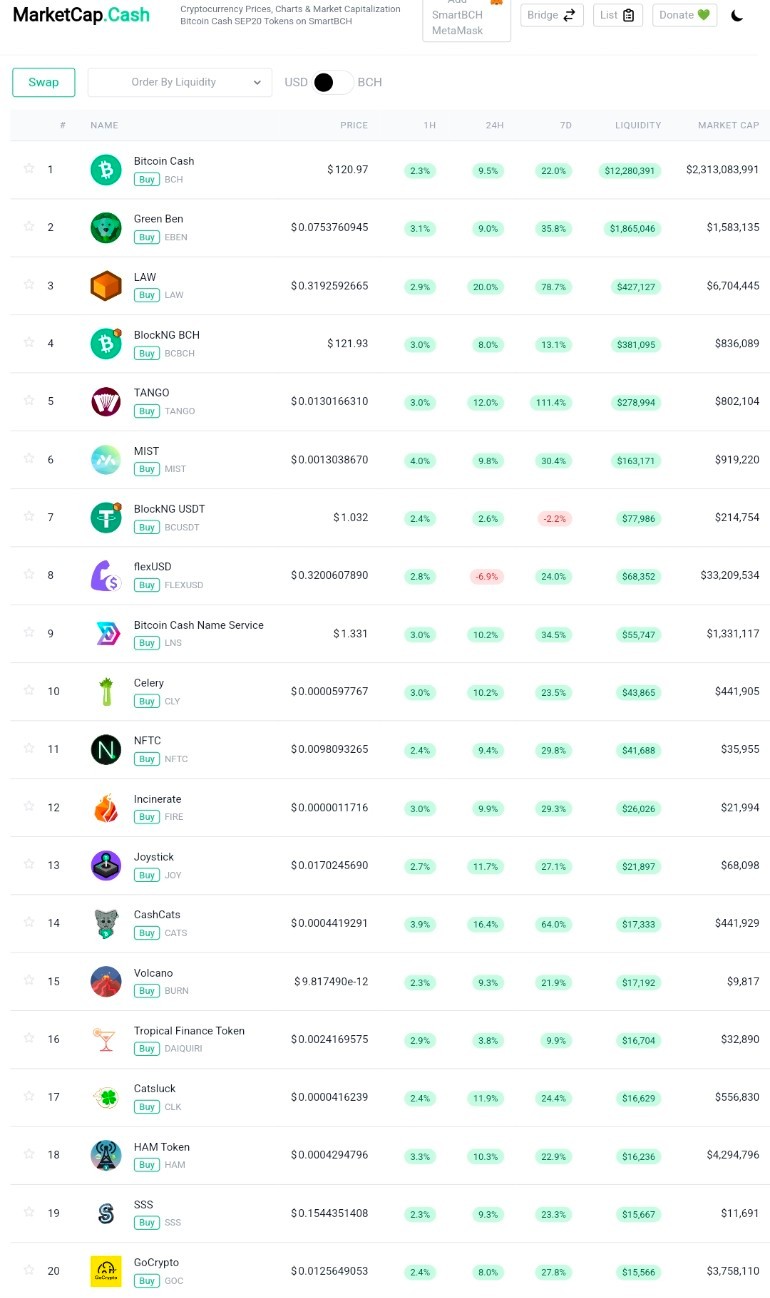Sort by the Market Cap column header
The width and height of the screenshot is (770, 1298).
click(x=728, y=125)
